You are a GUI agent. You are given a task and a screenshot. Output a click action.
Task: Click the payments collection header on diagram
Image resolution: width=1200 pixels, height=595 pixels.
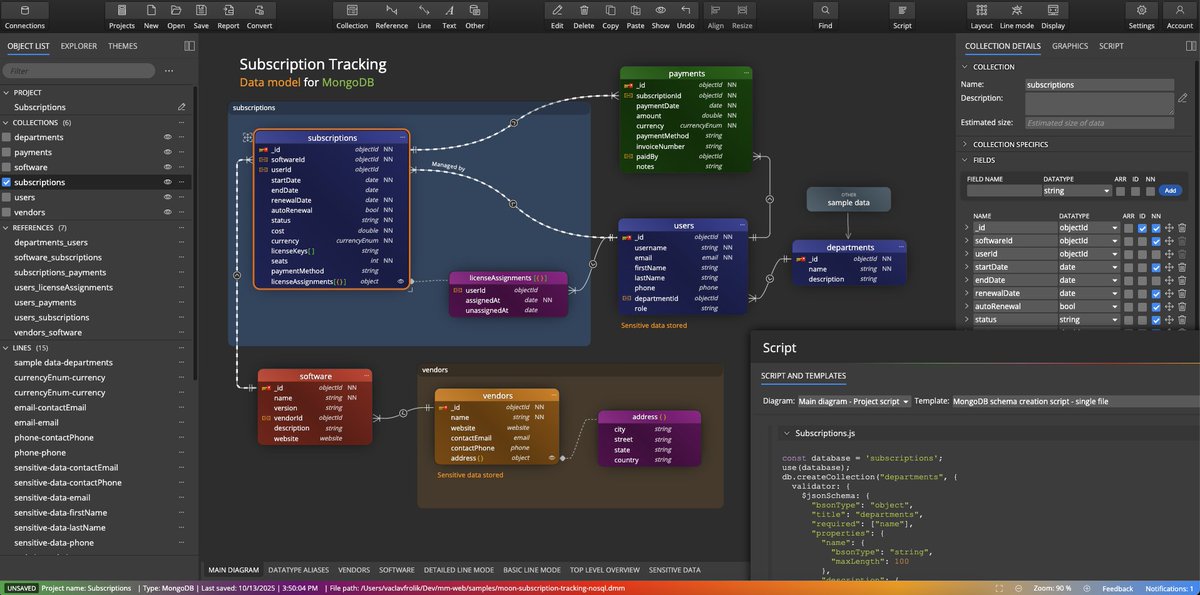tap(686, 73)
